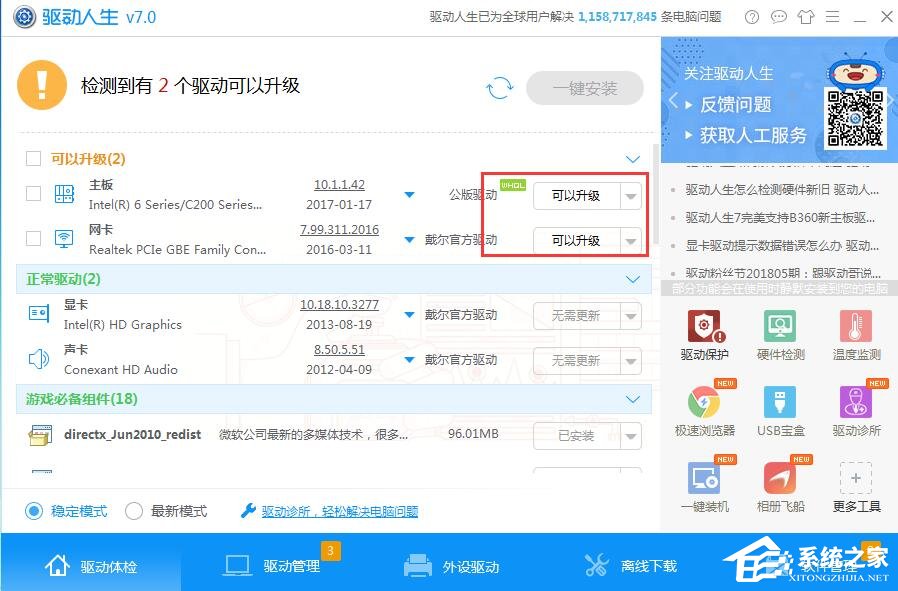898x591 pixels.
Task: Click the refresh scan icon
Action: tap(499, 88)
